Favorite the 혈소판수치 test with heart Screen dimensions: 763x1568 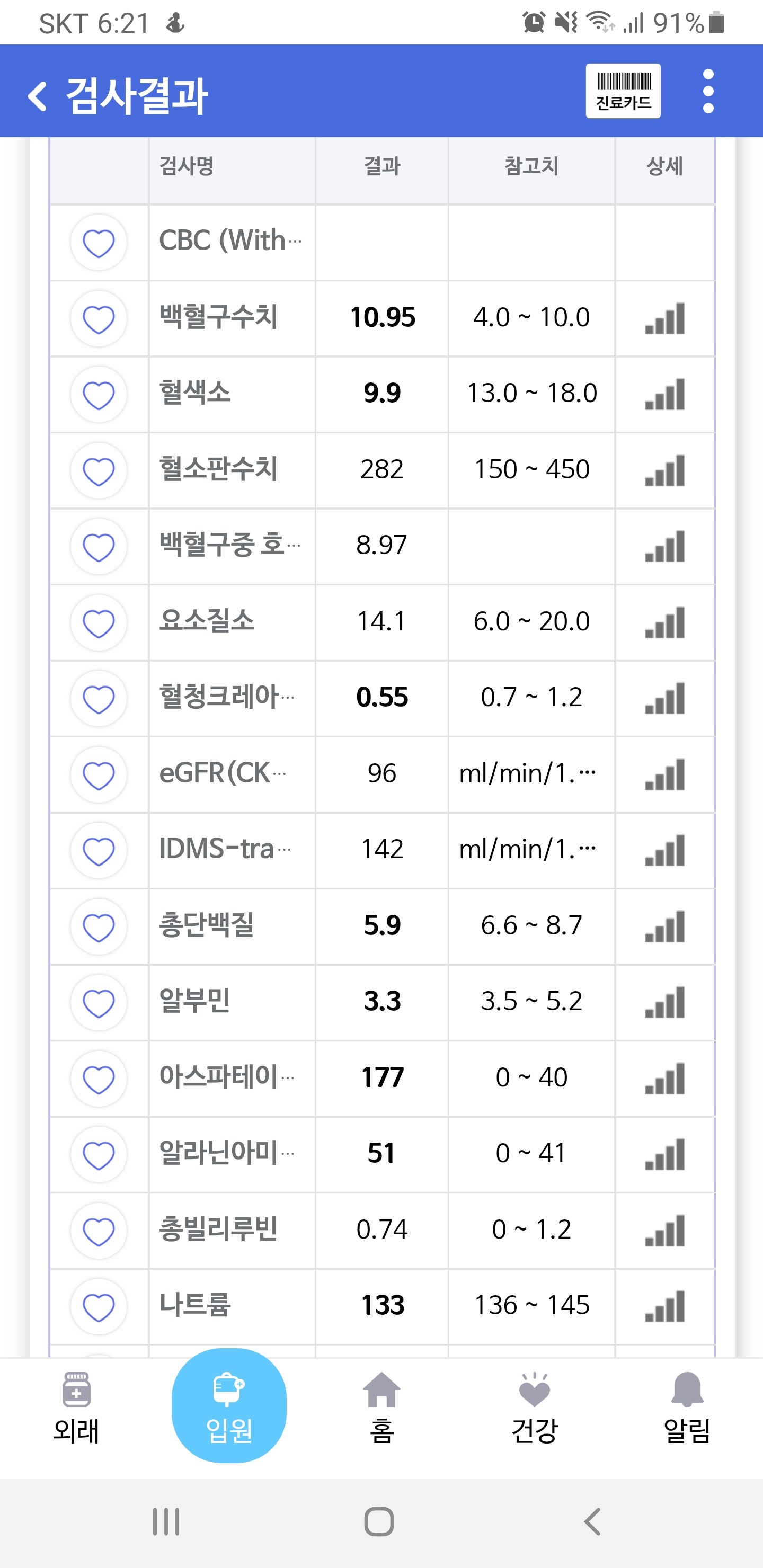click(x=99, y=470)
